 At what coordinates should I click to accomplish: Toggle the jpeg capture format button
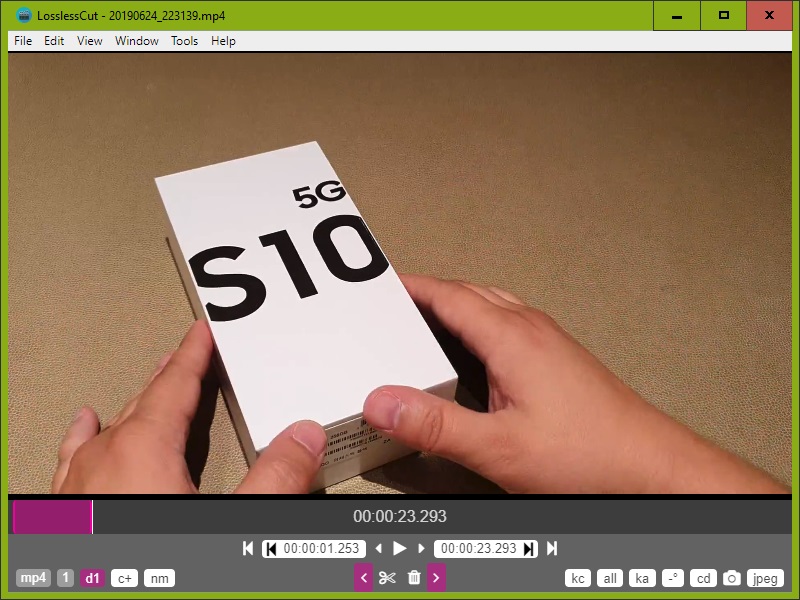click(x=765, y=578)
